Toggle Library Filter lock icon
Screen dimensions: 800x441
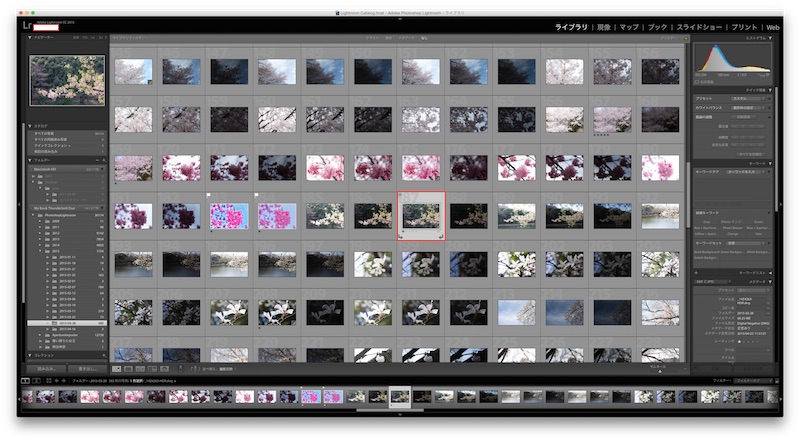coord(686,38)
